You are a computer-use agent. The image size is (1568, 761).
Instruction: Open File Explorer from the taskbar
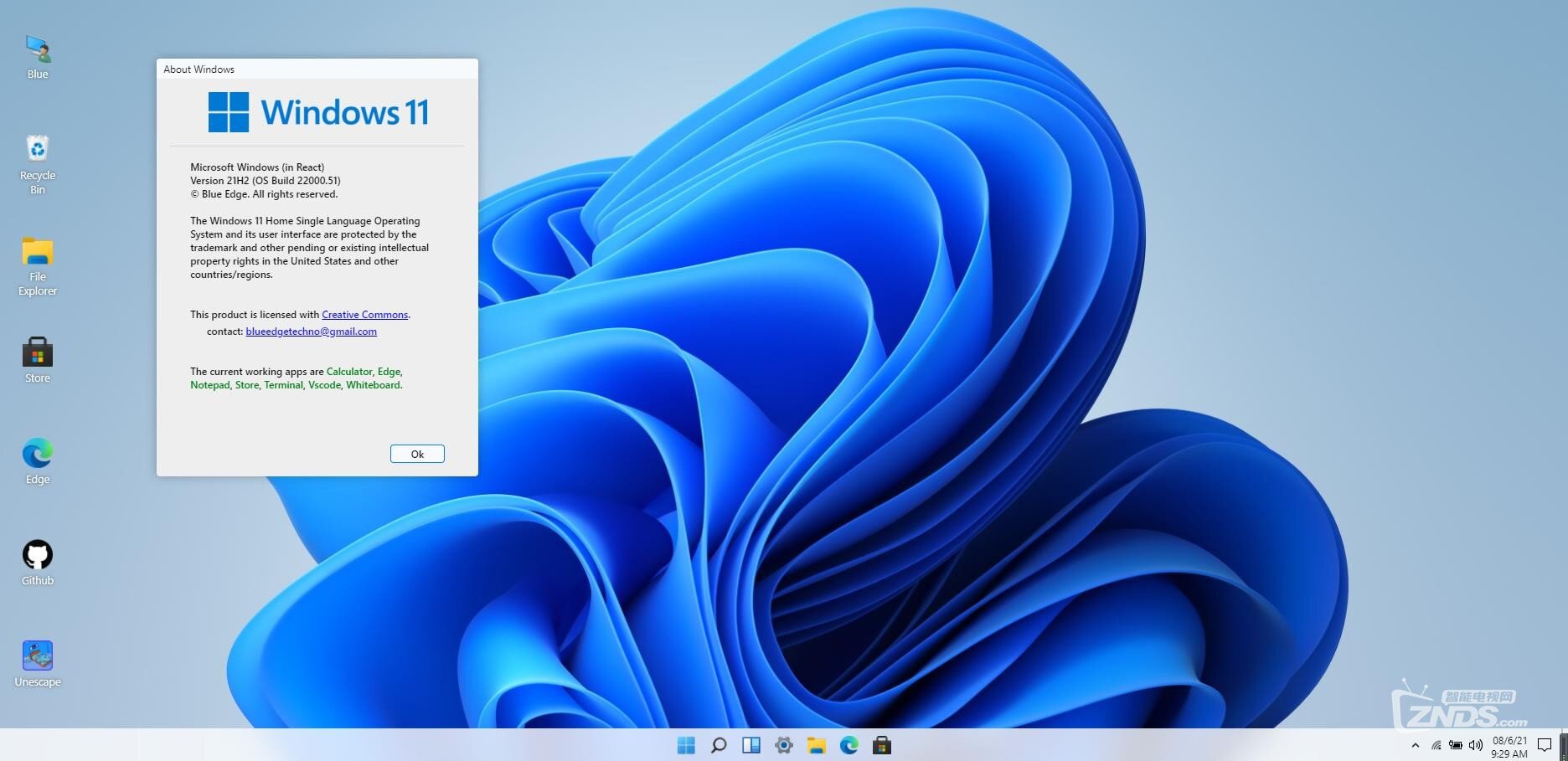click(x=817, y=745)
